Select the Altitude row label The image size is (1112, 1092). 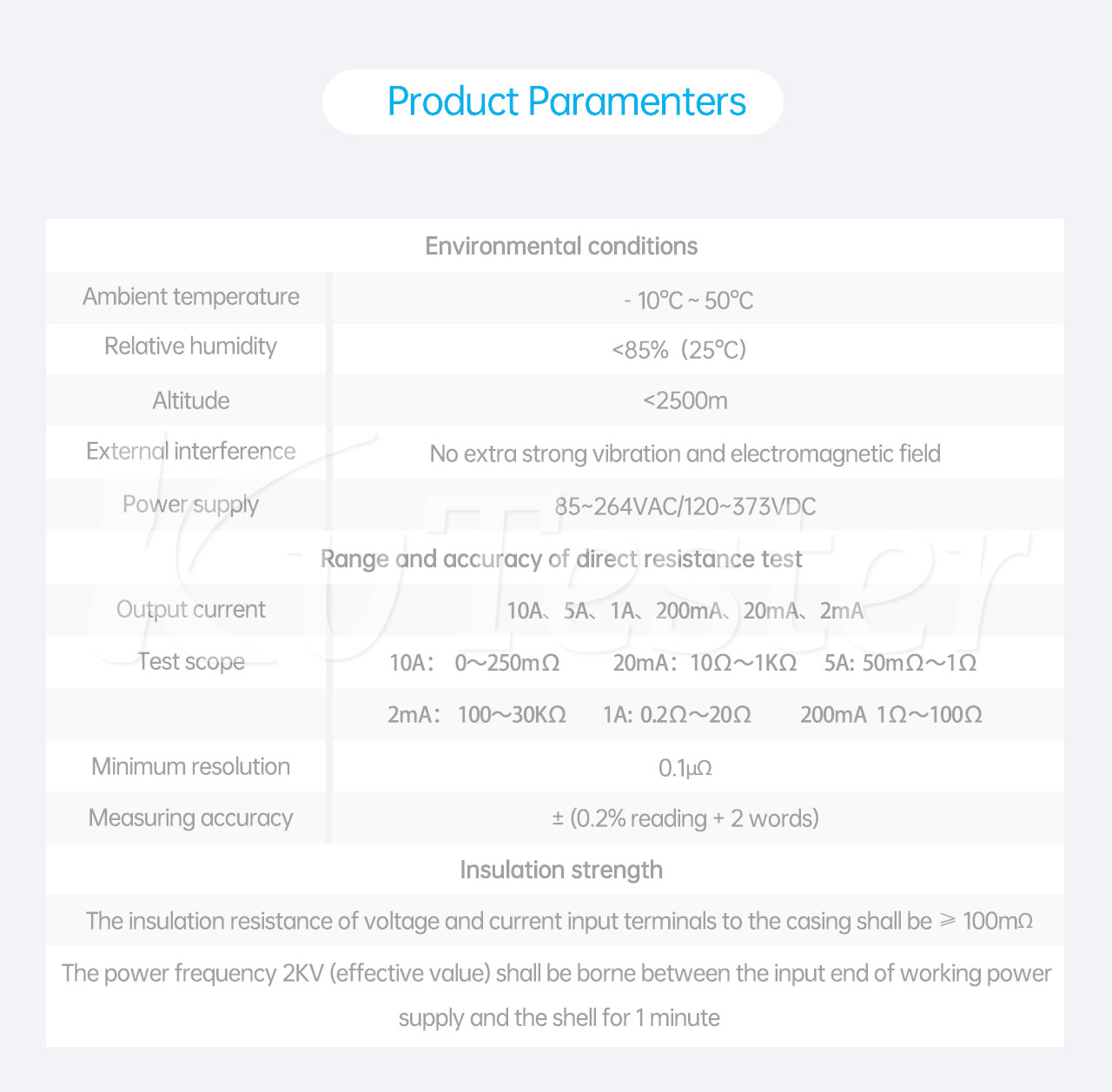[x=191, y=400]
